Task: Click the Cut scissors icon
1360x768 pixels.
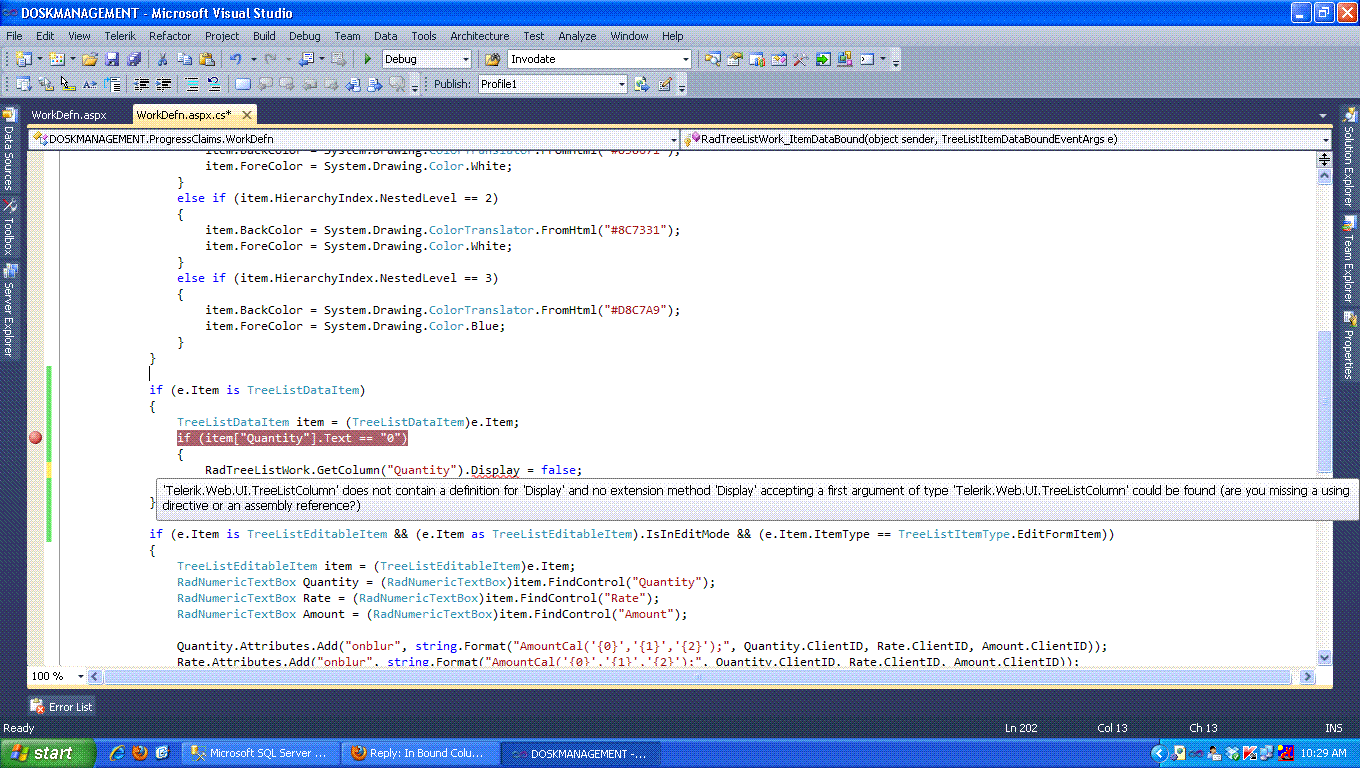Action: (163, 60)
